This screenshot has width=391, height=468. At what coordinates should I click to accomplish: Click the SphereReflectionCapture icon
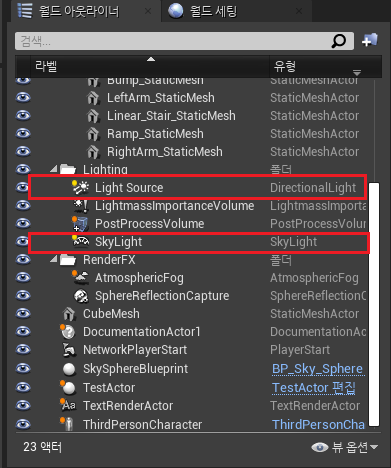point(81,296)
